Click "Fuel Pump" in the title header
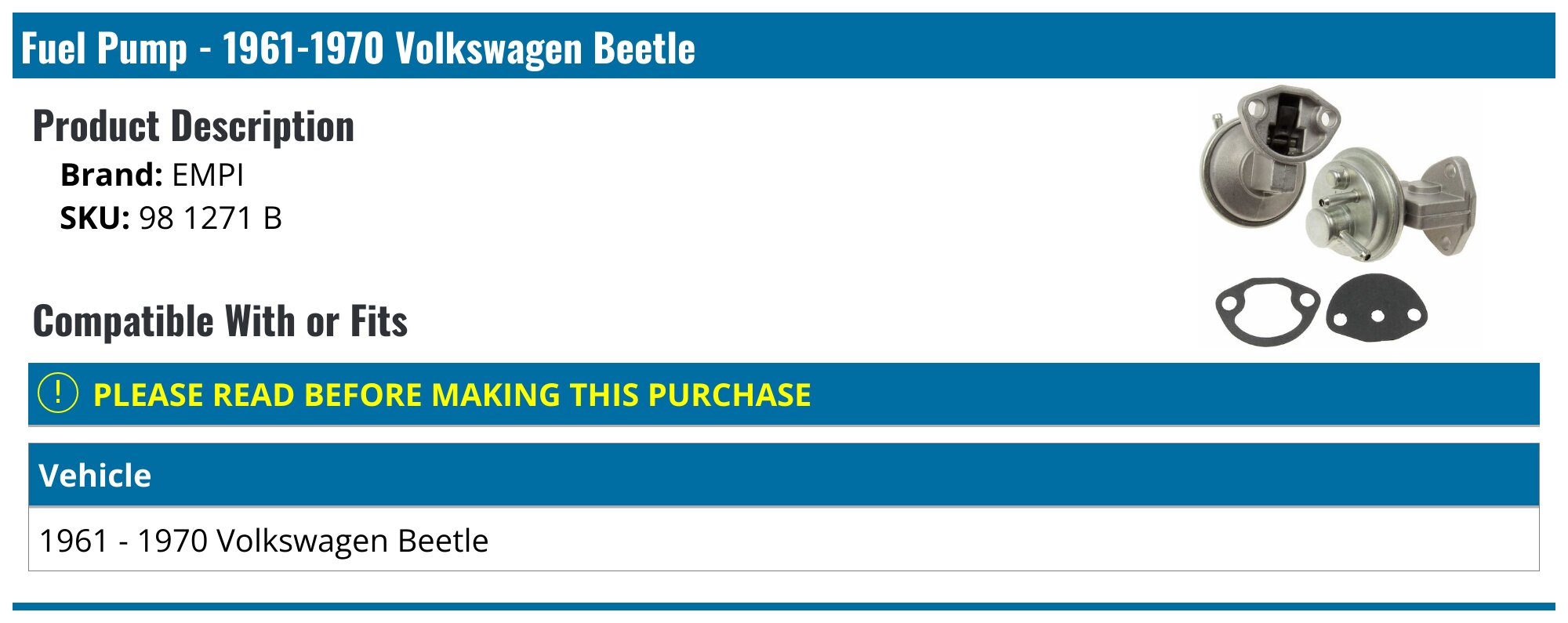 tap(103, 48)
